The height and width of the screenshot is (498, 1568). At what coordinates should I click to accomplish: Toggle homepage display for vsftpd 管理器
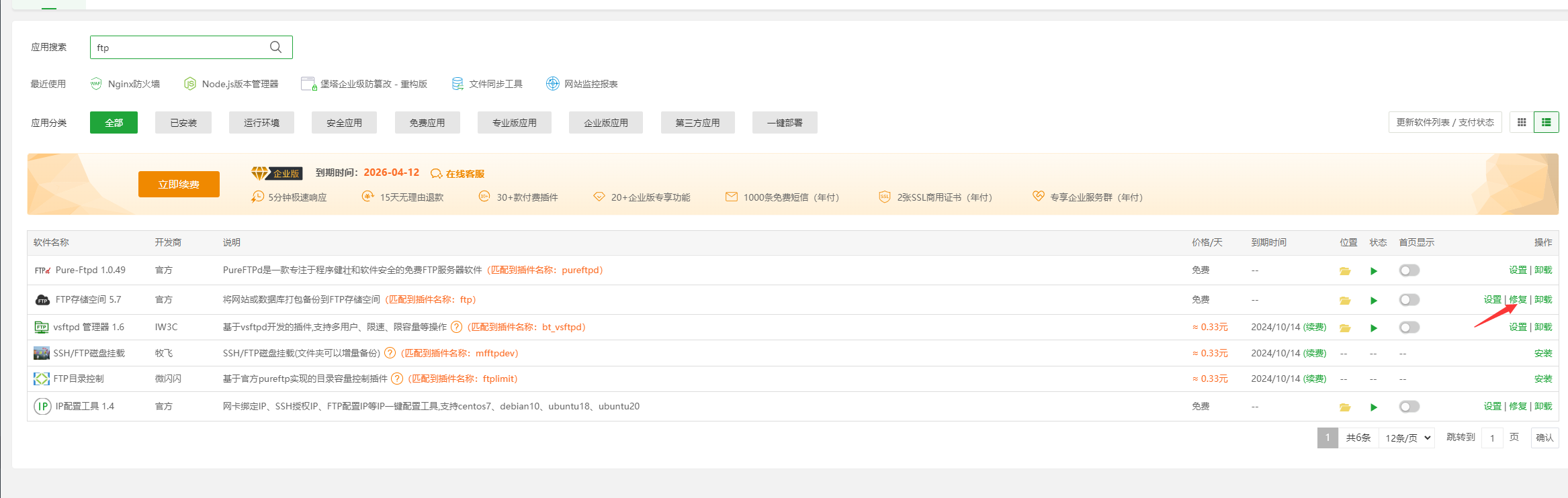[x=1409, y=328]
